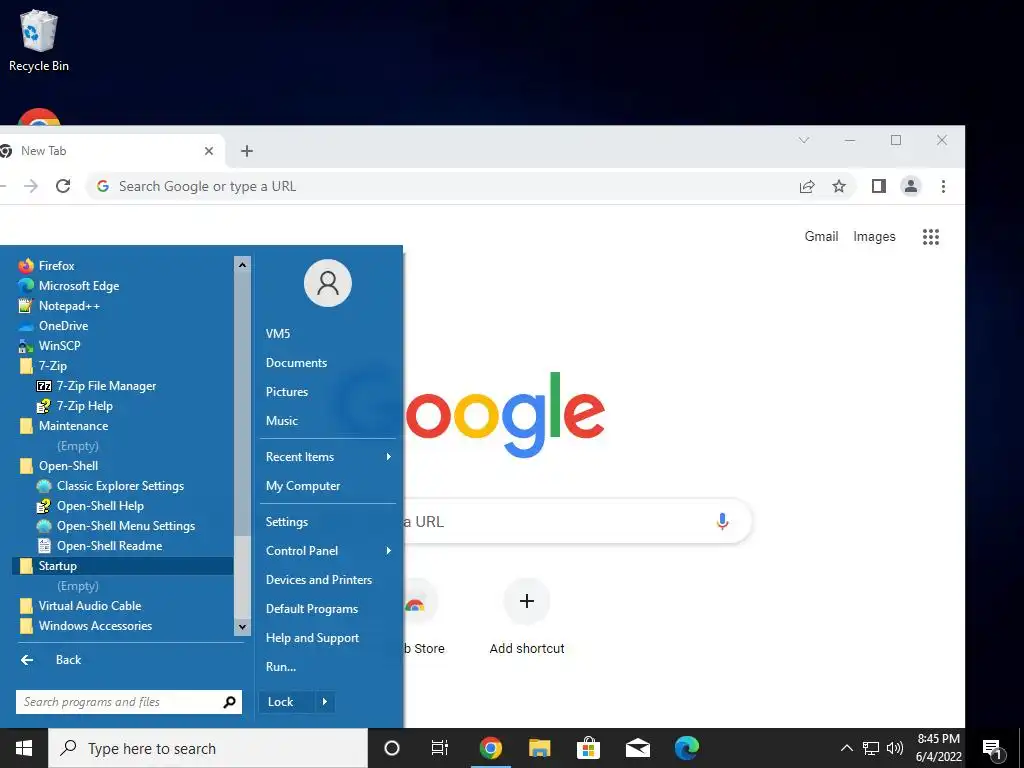Open the Images link
The height and width of the screenshot is (768, 1024).
(x=874, y=236)
